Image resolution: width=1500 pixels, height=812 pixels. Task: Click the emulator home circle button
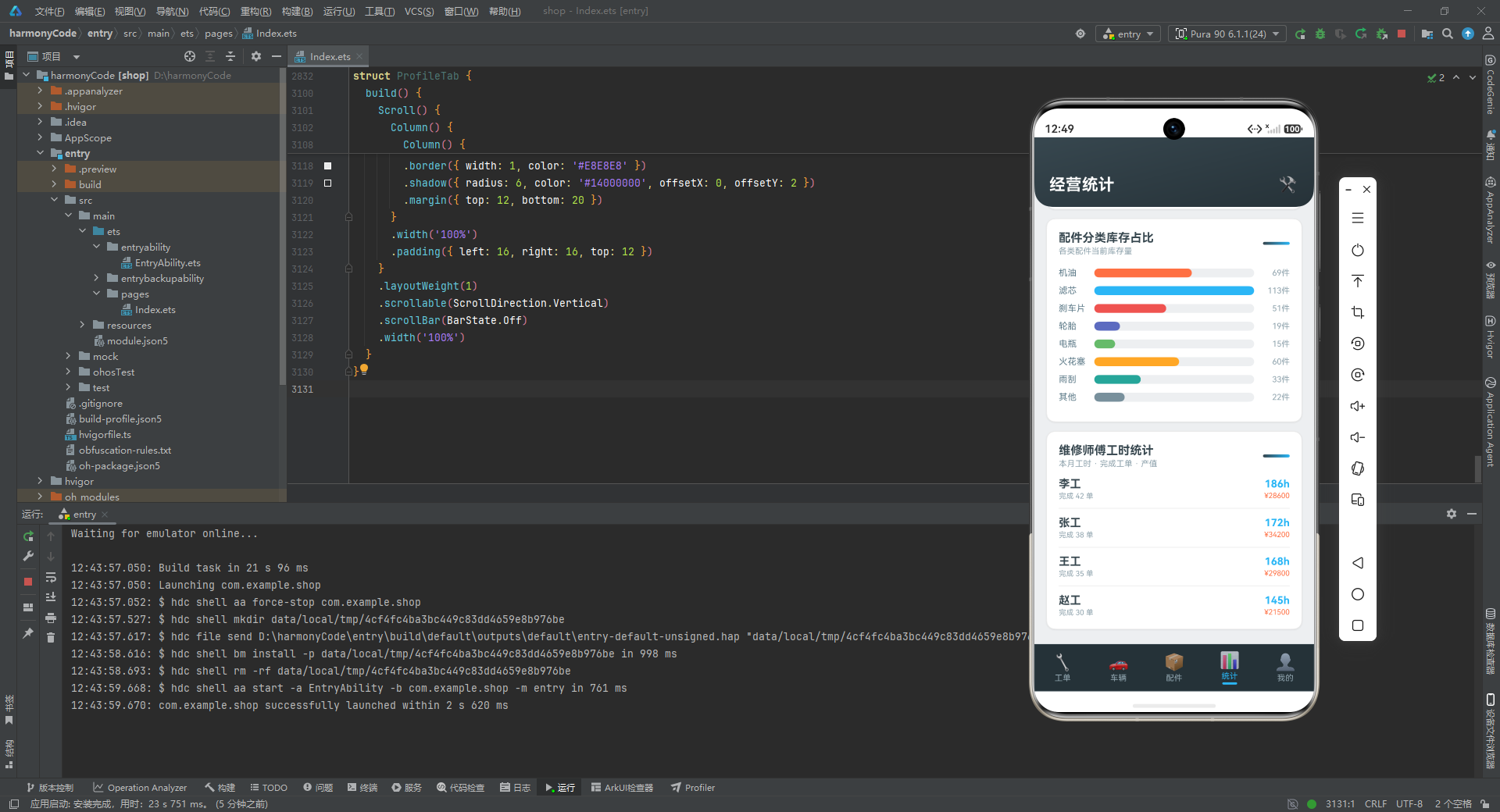(1358, 594)
